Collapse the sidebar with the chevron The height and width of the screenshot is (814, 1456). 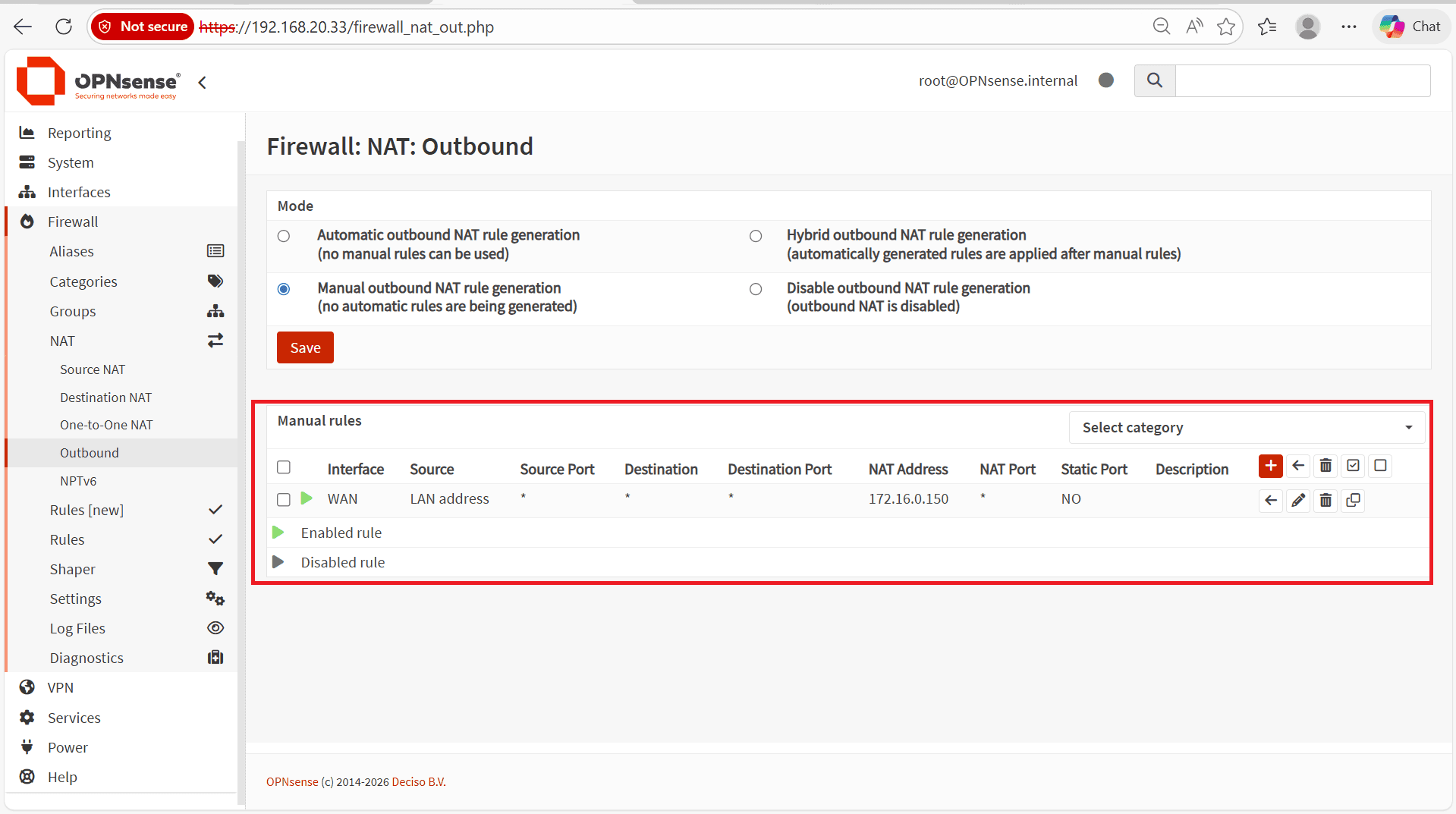[x=202, y=83]
